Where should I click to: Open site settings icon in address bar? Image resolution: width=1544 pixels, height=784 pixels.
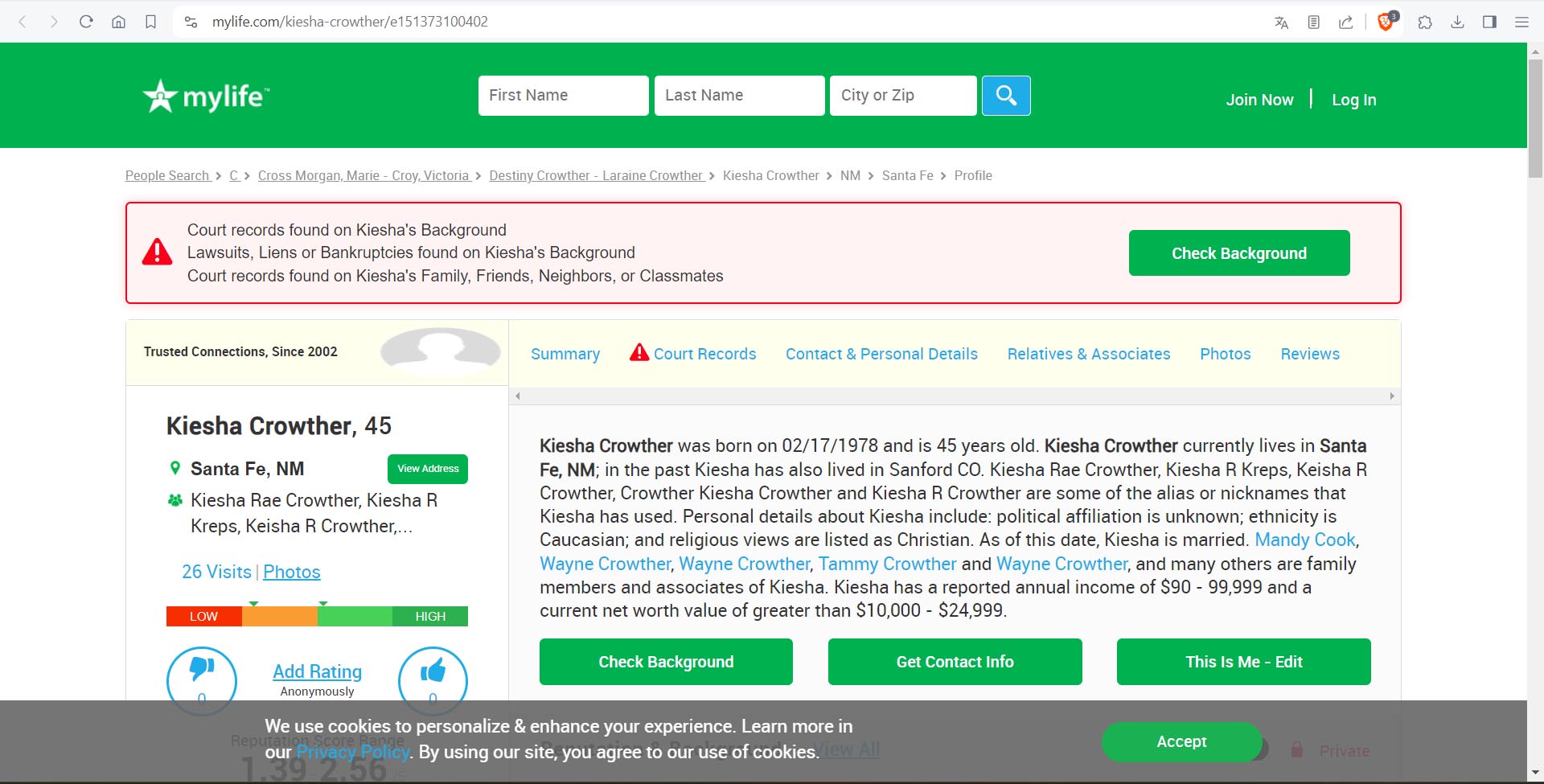191,22
